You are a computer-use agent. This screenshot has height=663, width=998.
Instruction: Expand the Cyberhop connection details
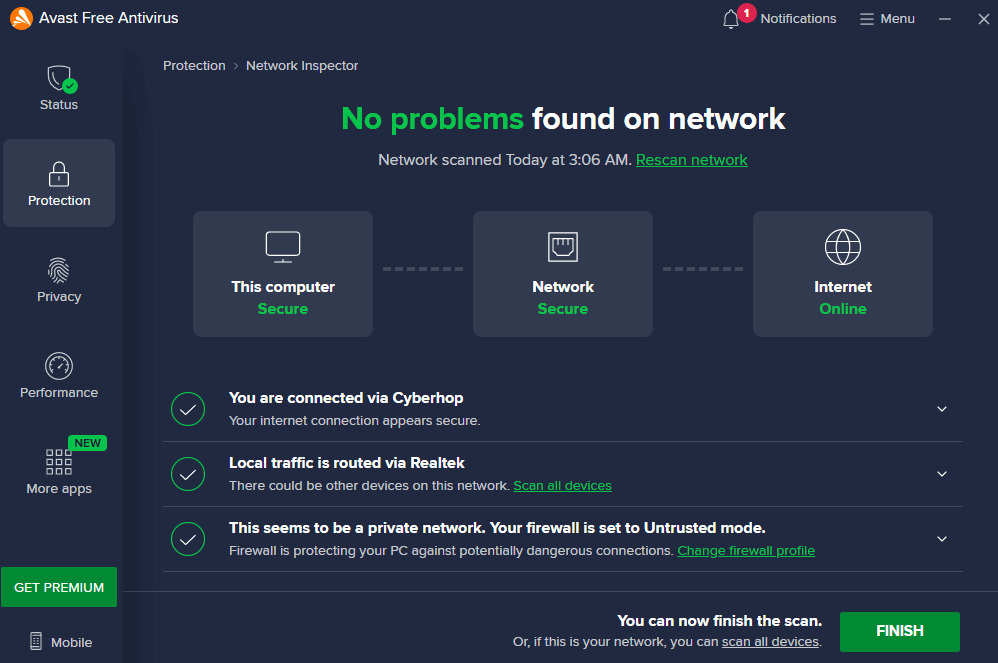pyautogui.click(x=942, y=409)
